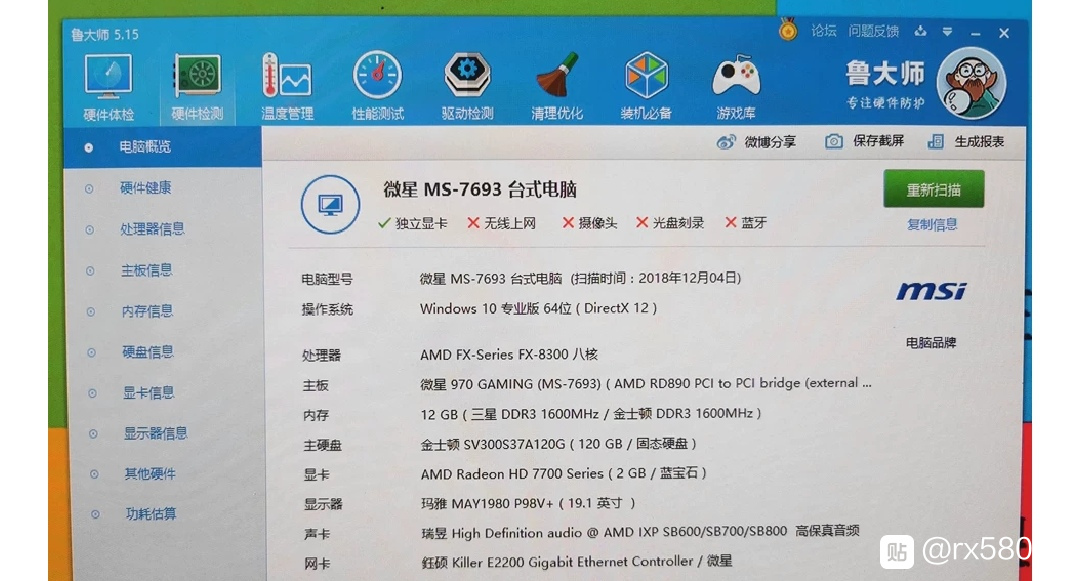Minimize the 鲁大师 window

(975, 33)
